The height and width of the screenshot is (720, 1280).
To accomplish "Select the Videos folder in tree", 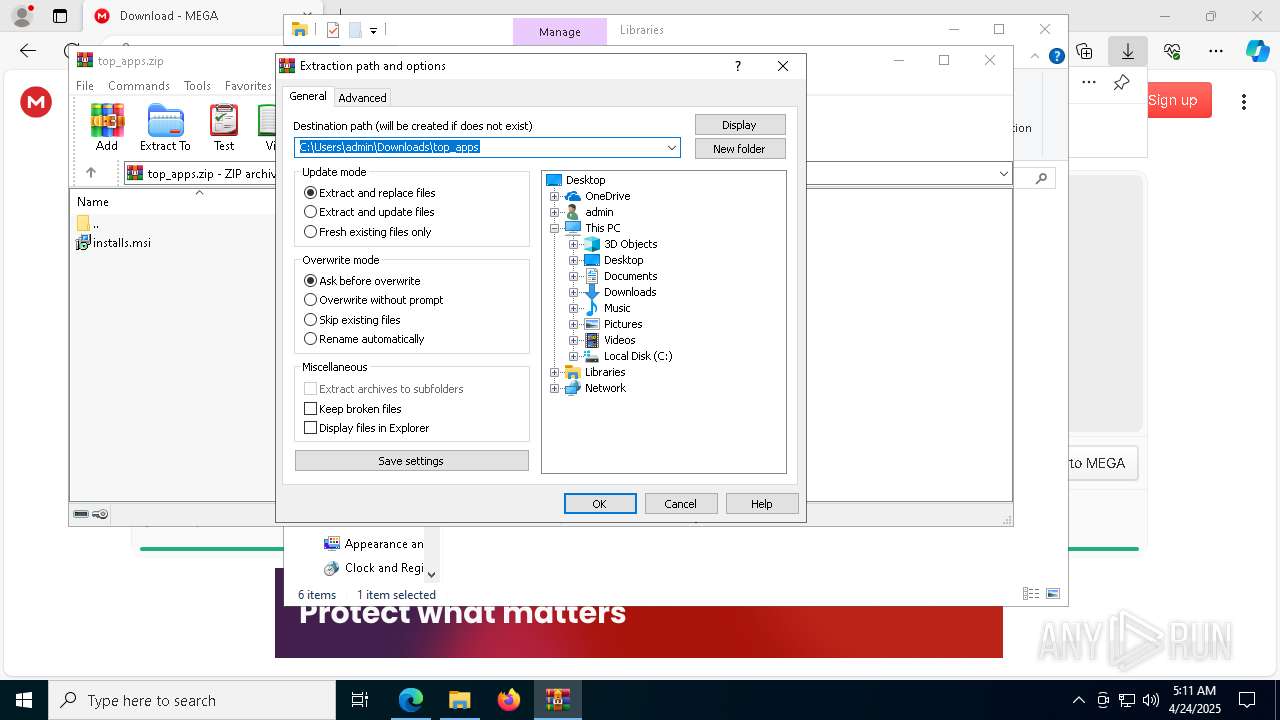I will (619, 340).
